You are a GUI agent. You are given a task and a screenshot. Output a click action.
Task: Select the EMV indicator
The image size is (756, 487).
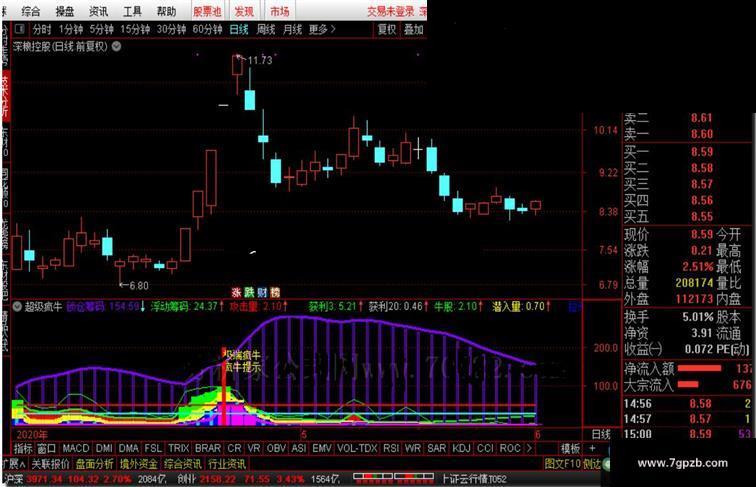(x=322, y=448)
